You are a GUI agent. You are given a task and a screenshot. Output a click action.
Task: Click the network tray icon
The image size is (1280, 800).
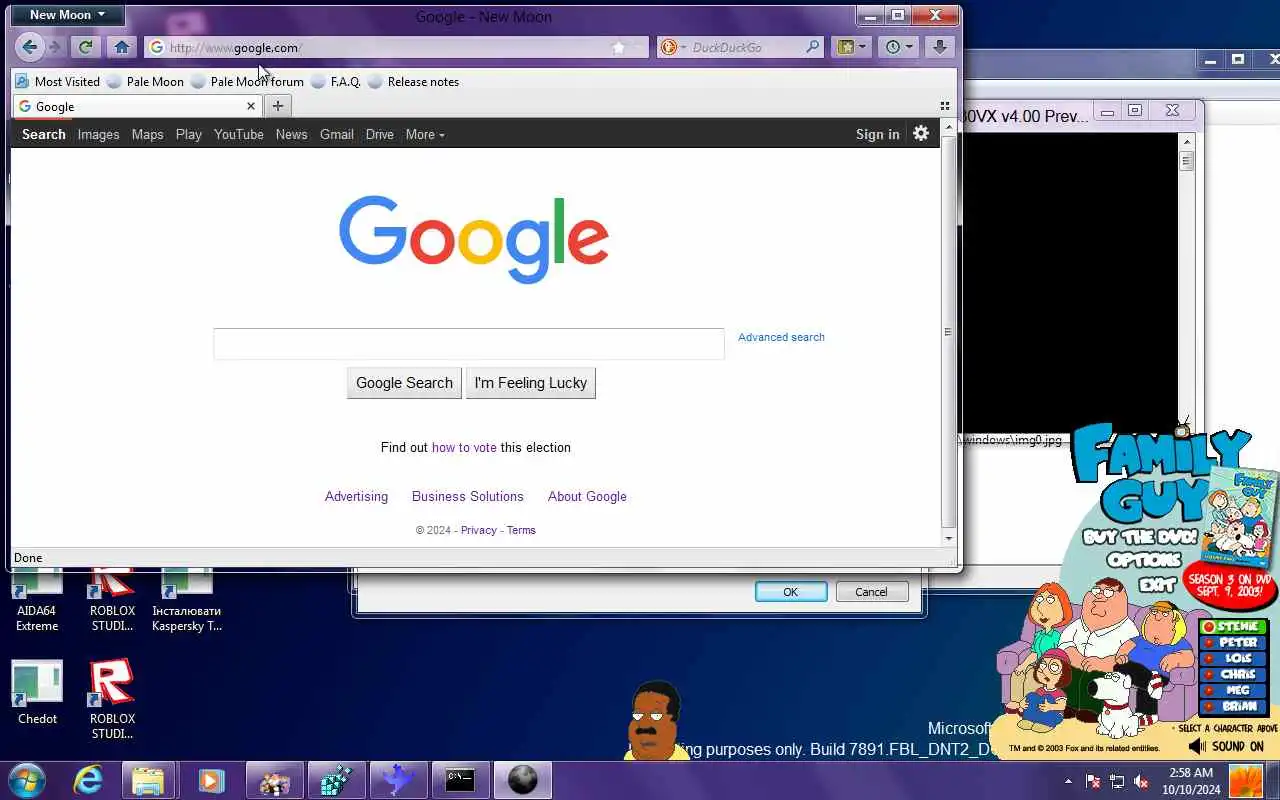click(x=1117, y=781)
